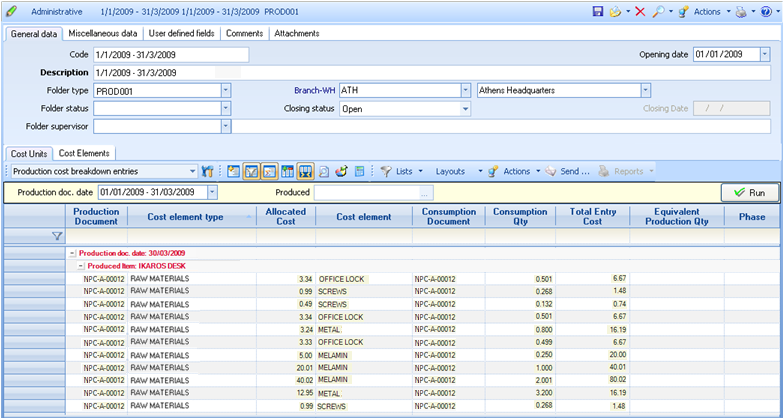This screenshot has width=783, height=420.
Task: Click the printer icon in the top toolbar
Action: [x=741, y=11]
